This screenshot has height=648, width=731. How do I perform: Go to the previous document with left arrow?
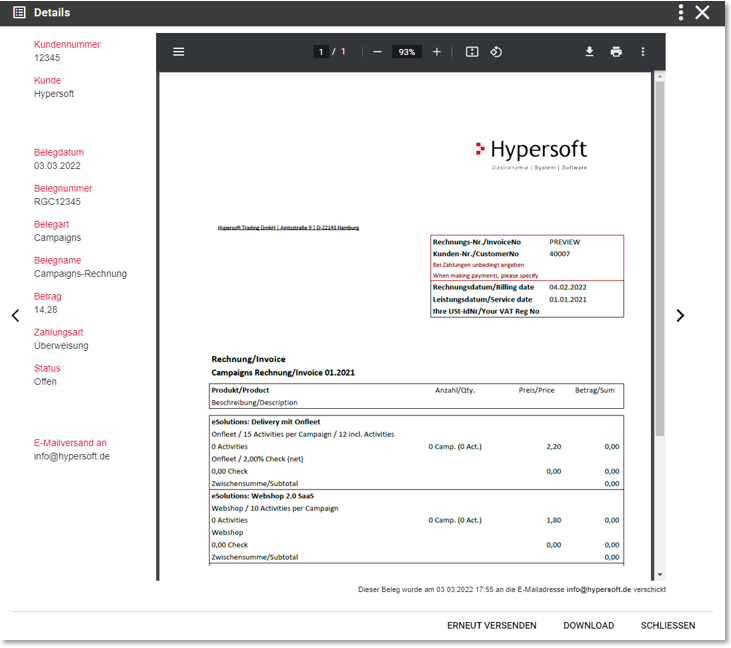15,316
